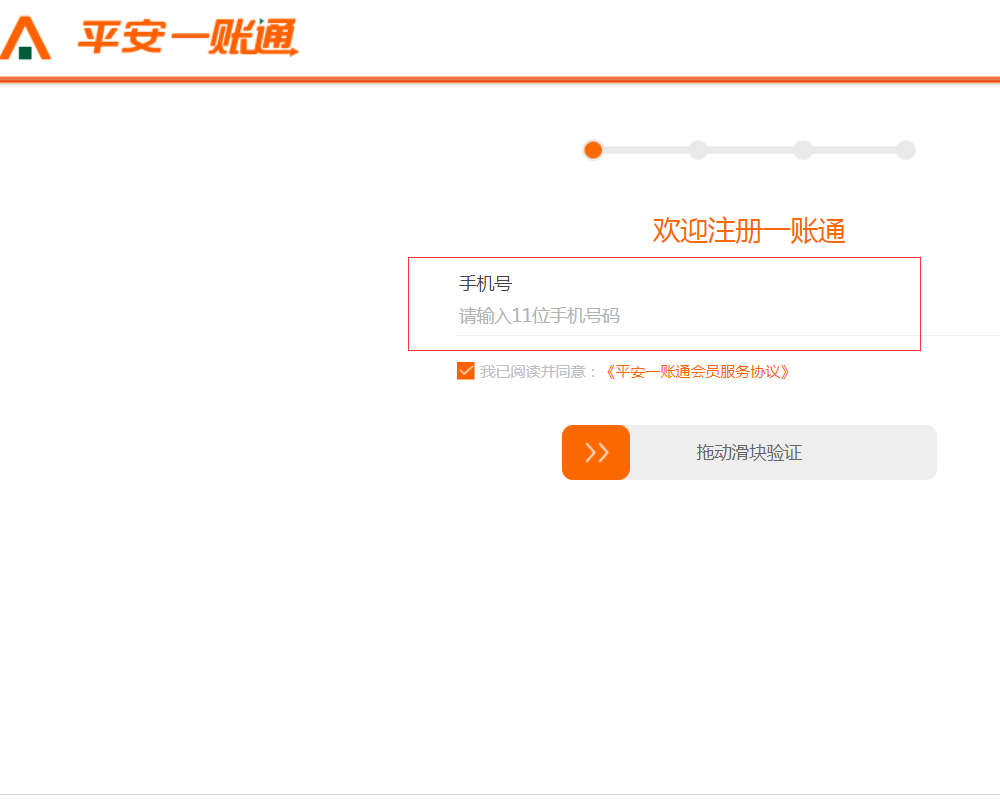The height and width of the screenshot is (800, 1000).
Task: Click the 欢迎注册一账通 heading
Action: pos(749,231)
